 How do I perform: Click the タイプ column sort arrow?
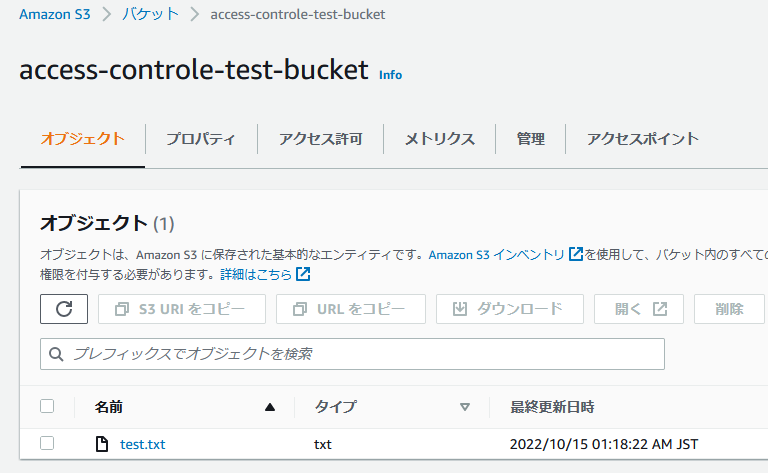tap(464, 407)
